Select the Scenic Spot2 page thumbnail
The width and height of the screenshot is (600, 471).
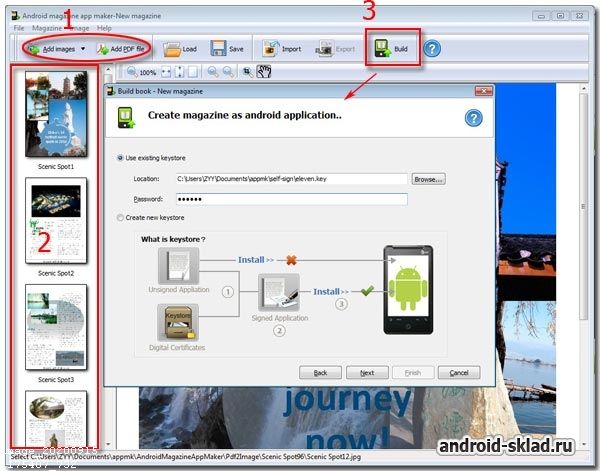click(x=56, y=220)
